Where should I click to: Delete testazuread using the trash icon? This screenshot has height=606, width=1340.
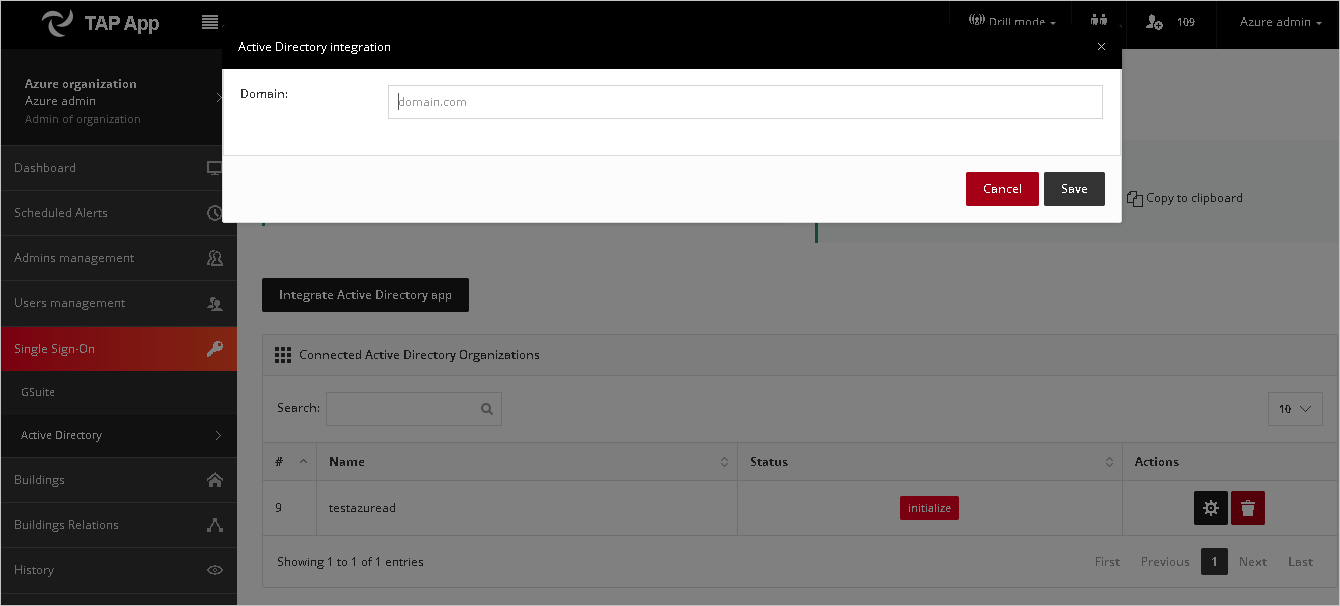[1247, 508]
